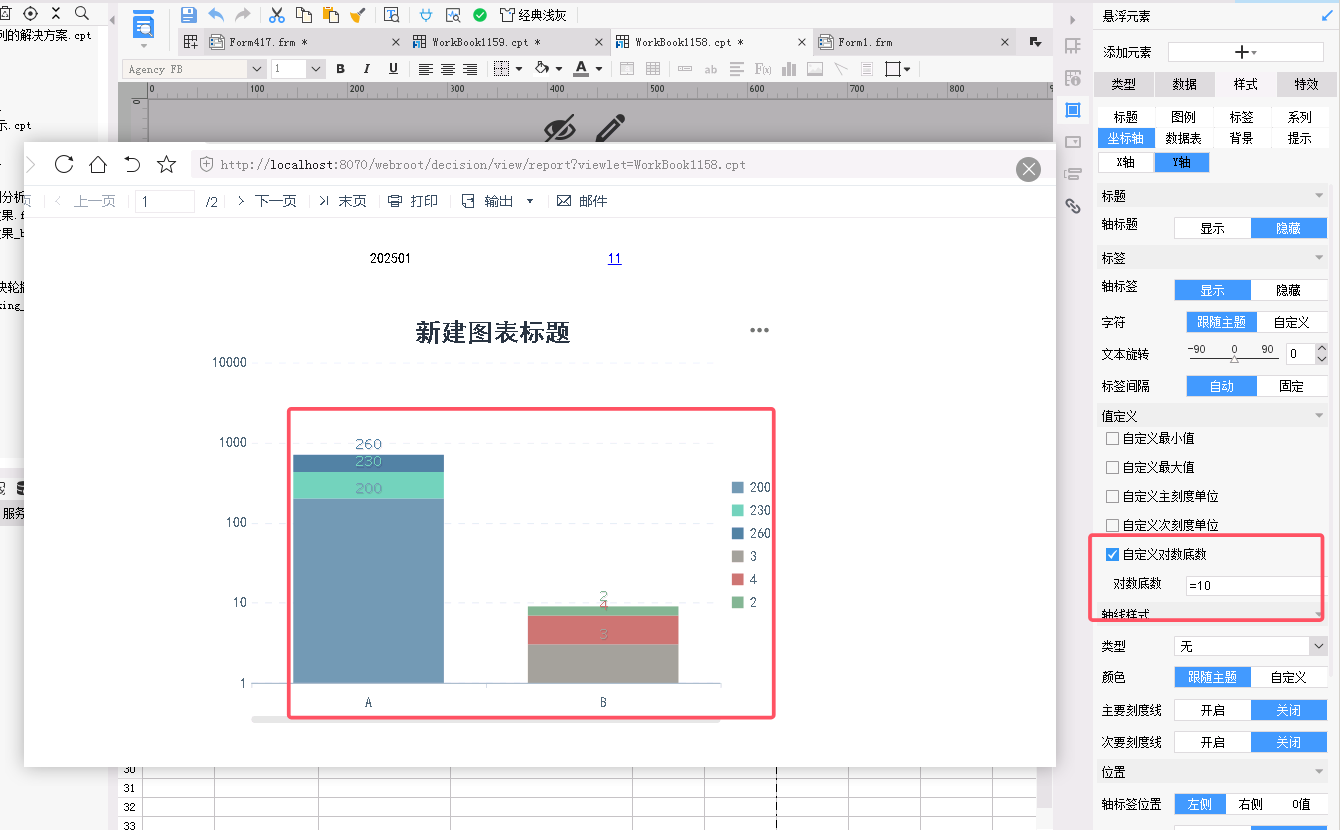Set 标签间隔 to 固定
The height and width of the screenshot is (830, 1340).
point(1292,386)
